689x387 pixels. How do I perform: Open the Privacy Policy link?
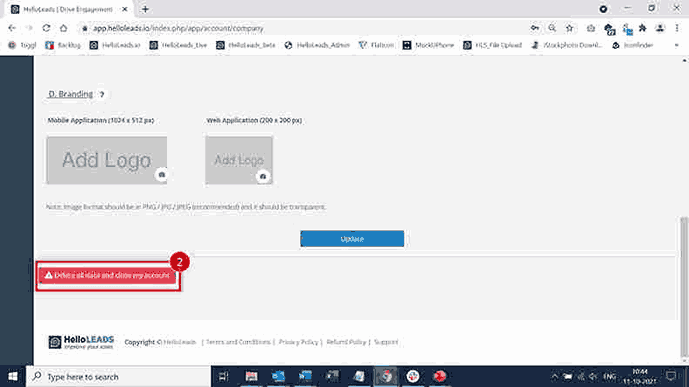pos(298,342)
